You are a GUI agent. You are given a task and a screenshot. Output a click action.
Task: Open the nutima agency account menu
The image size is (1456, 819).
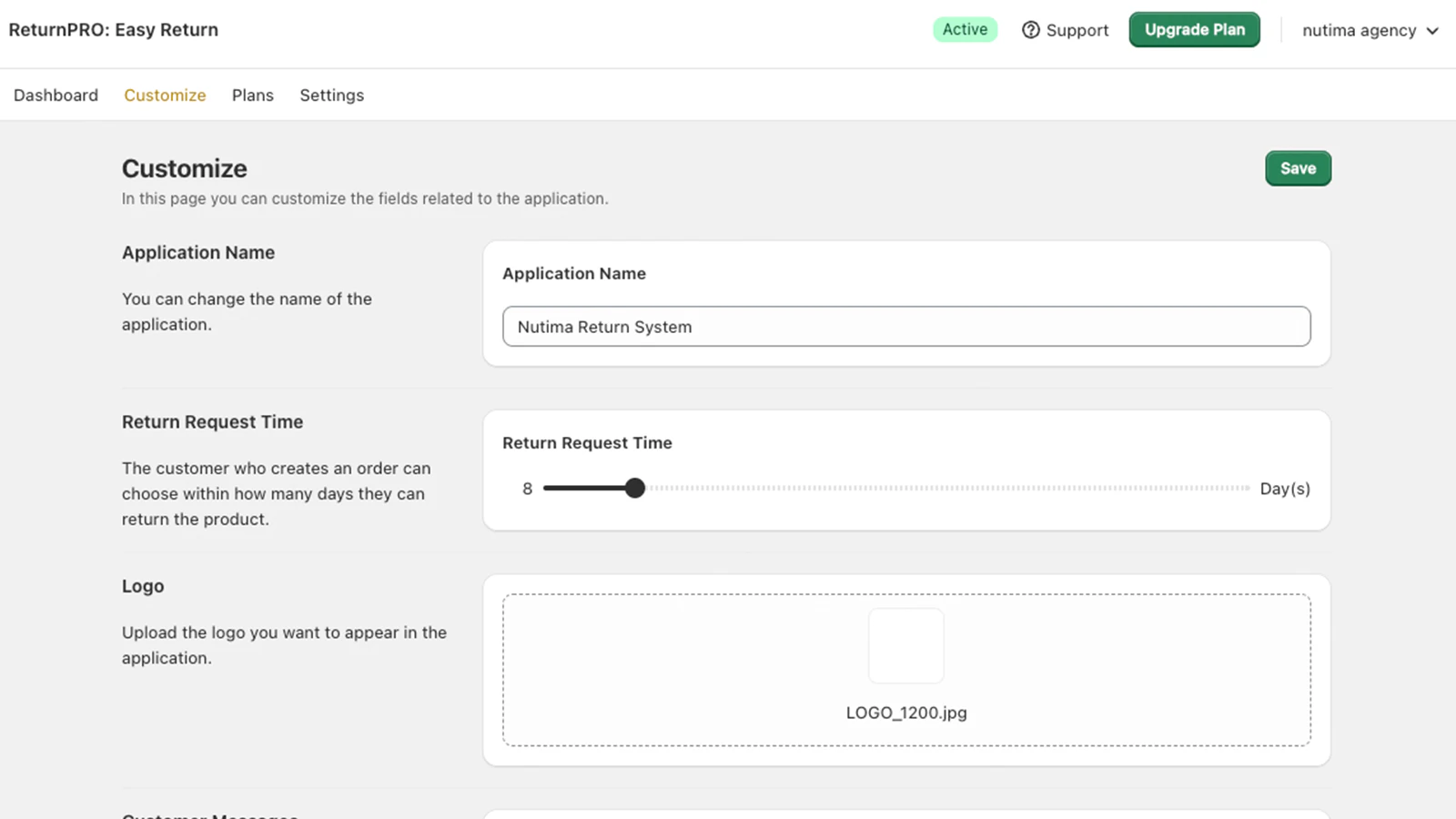[x=1370, y=30]
